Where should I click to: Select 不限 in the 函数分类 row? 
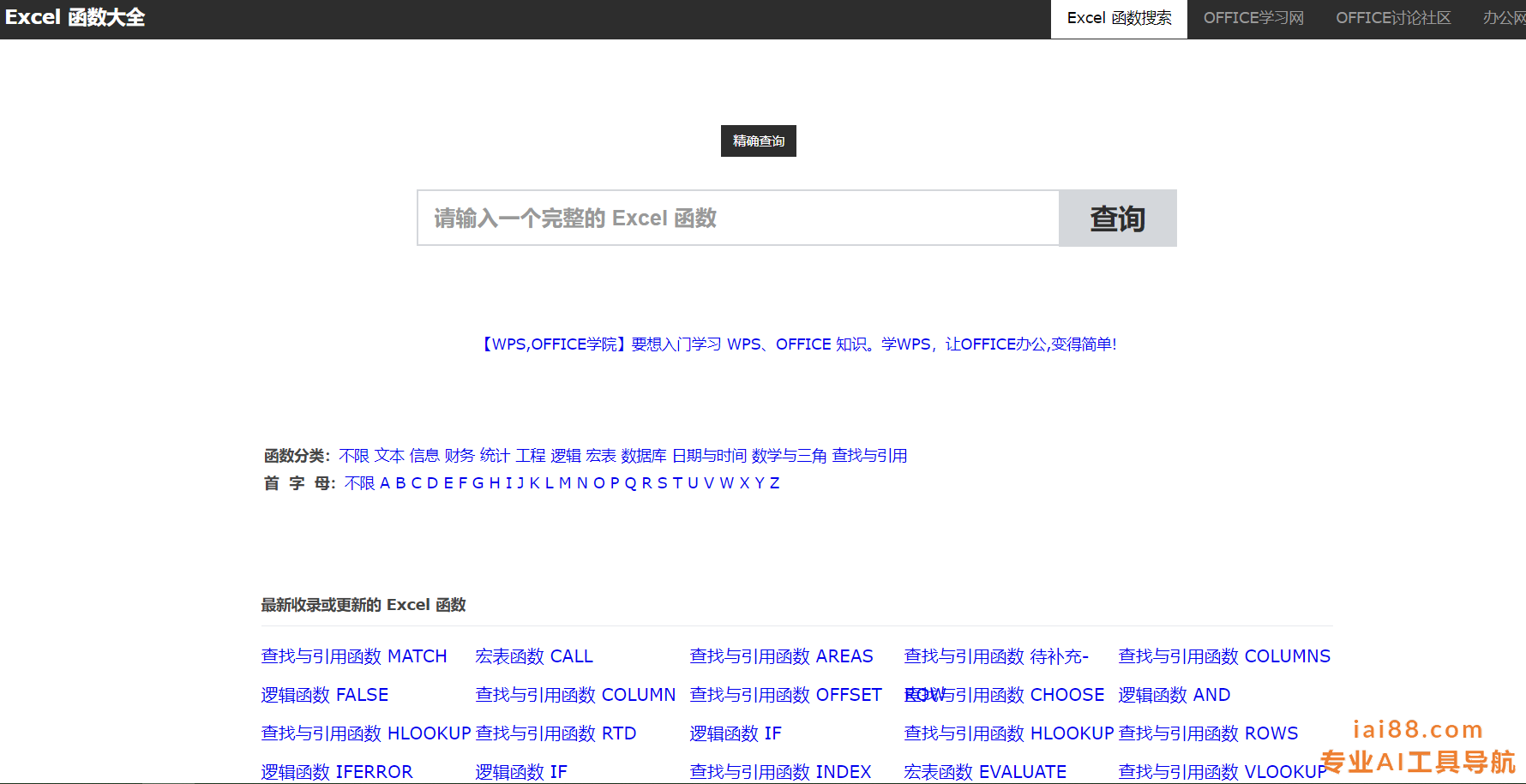coord(354,456)
